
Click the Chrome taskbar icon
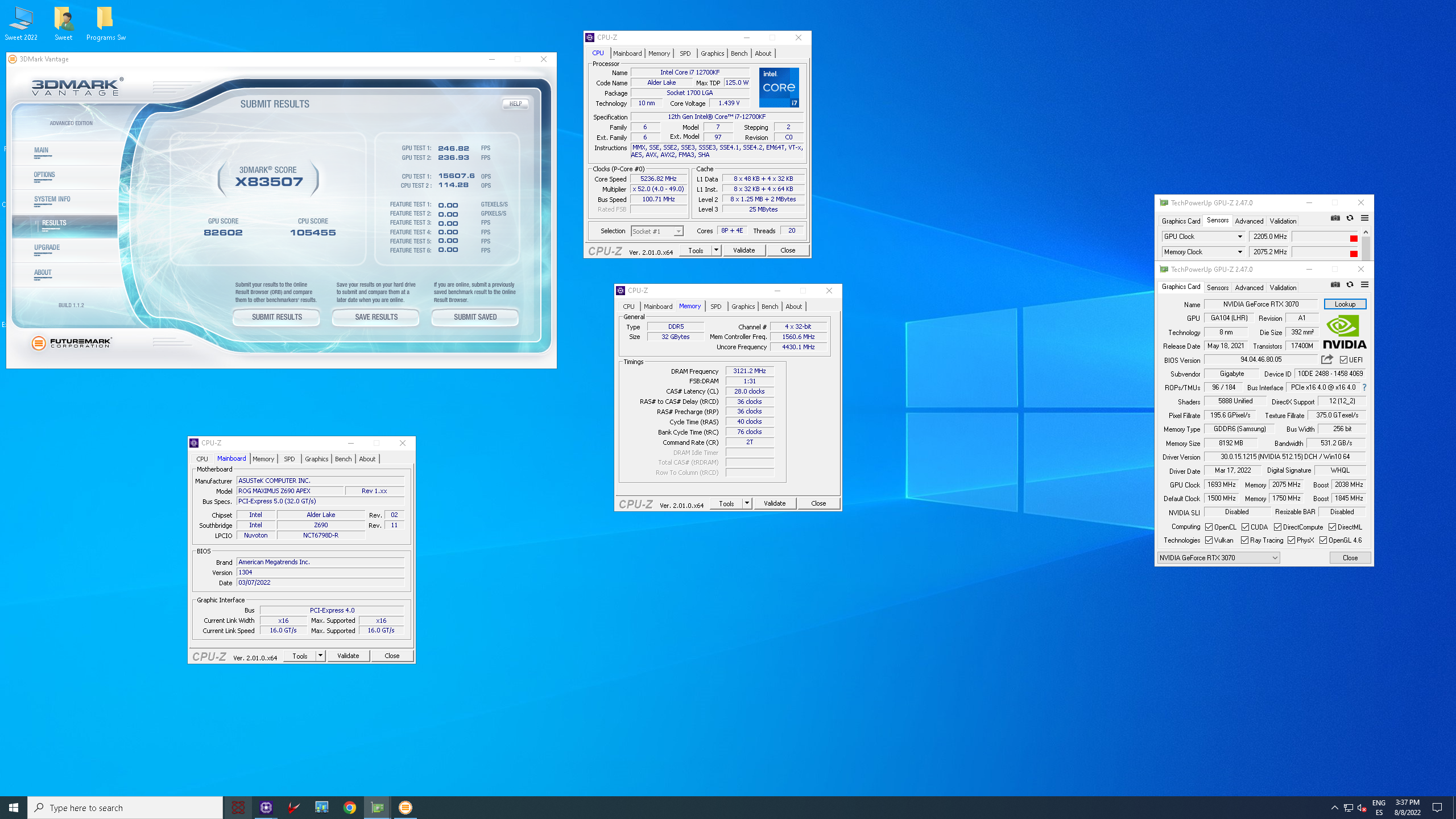(x=350, y=808)
